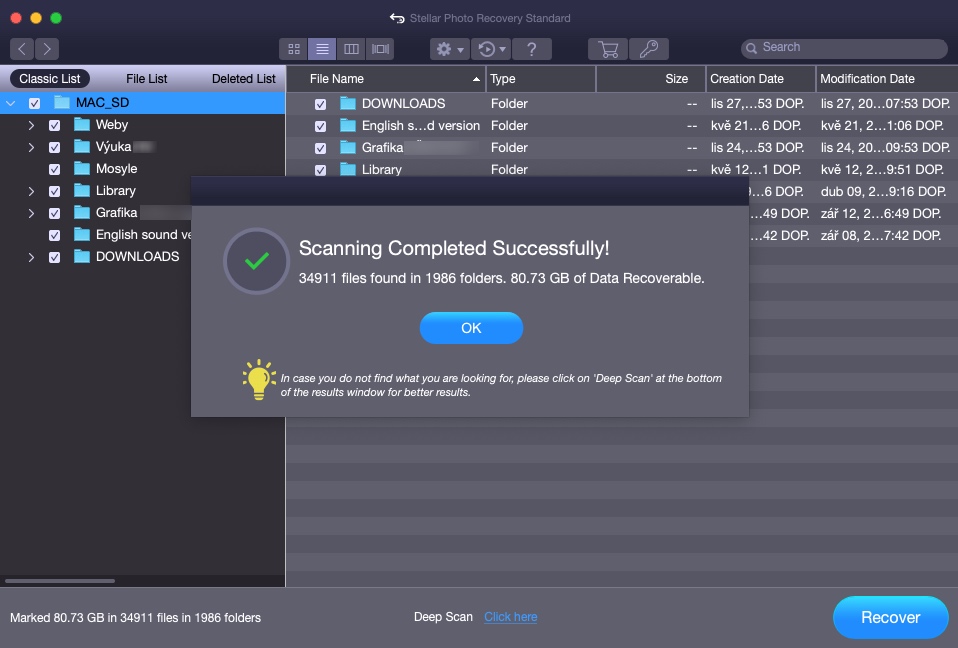Viewport: 958px width, 648px height.
Task: Uncheck DOWNLOADS checkbox in tree
Action: point(54,257)
